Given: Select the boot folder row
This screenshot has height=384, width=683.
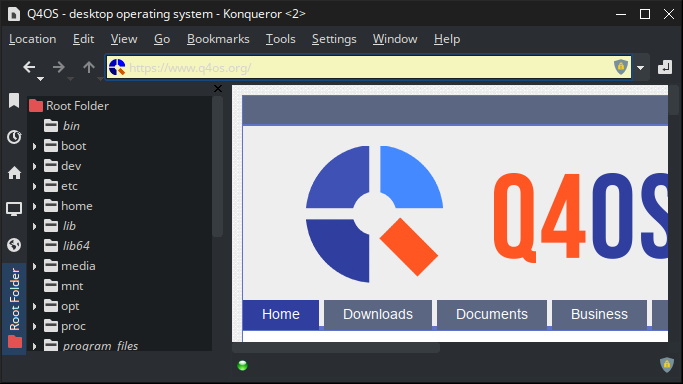Looking at the screenshot, I should [65, 146].
